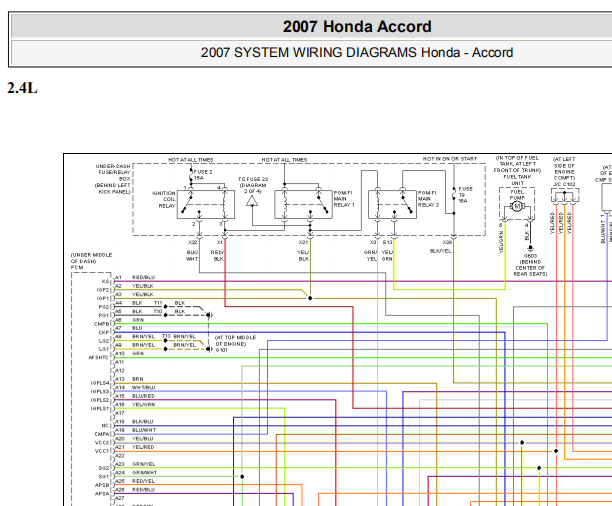This screenshot has width=612, height=506.
Task: Click "HOT AT ALL TIMES" above Main Relay 1
Action: tap(284, 160)
